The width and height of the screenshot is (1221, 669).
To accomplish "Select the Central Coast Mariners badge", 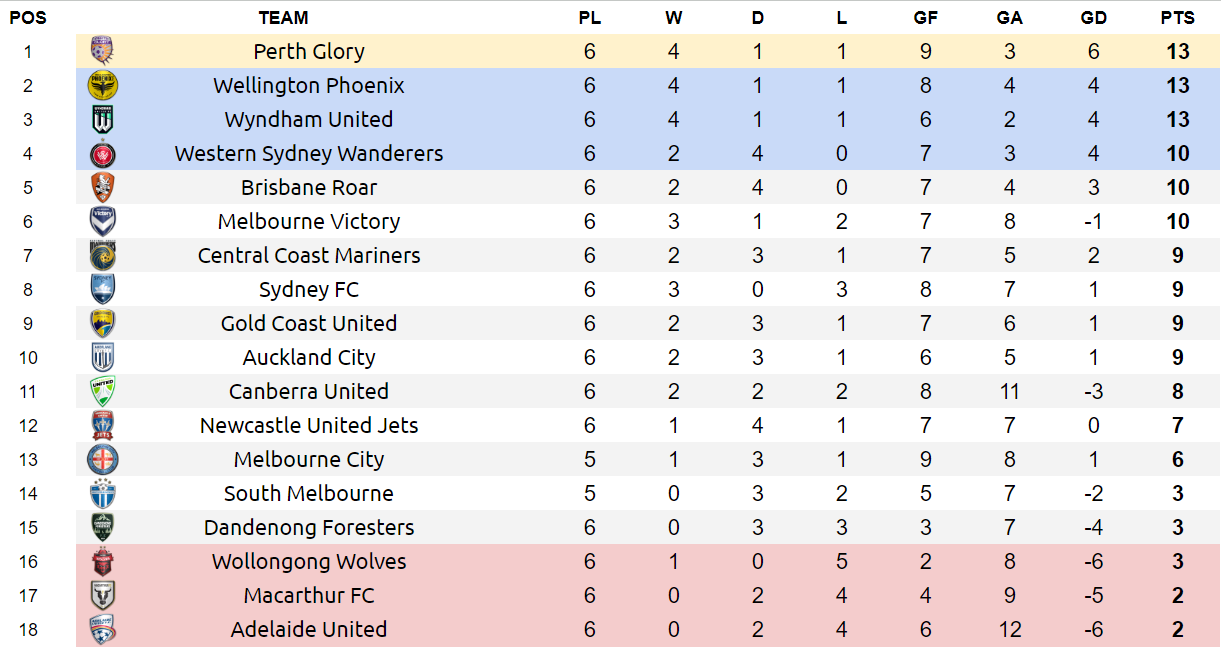I will pos(103,255).
